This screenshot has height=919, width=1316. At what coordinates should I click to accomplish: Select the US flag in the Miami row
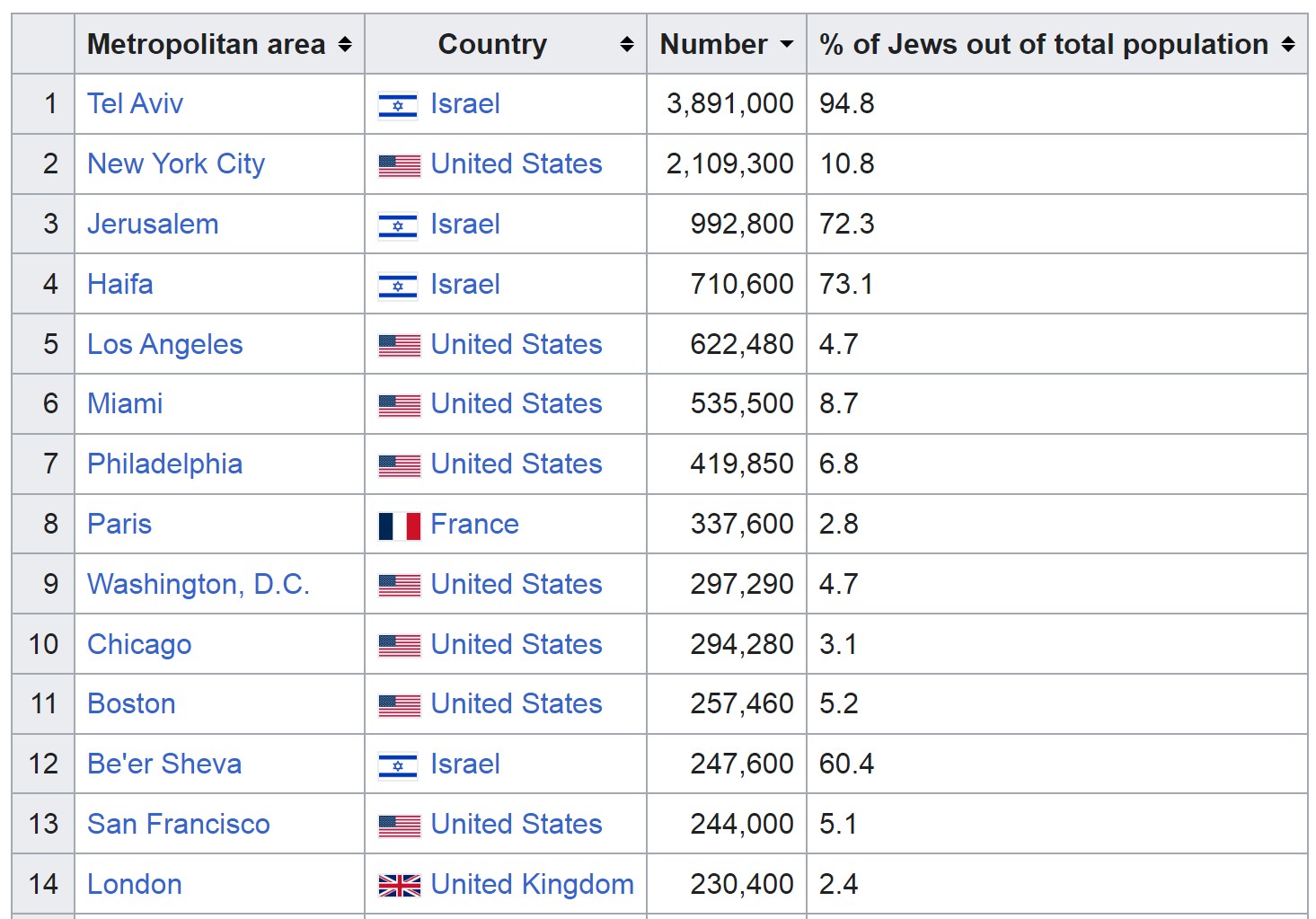(399, 406)
